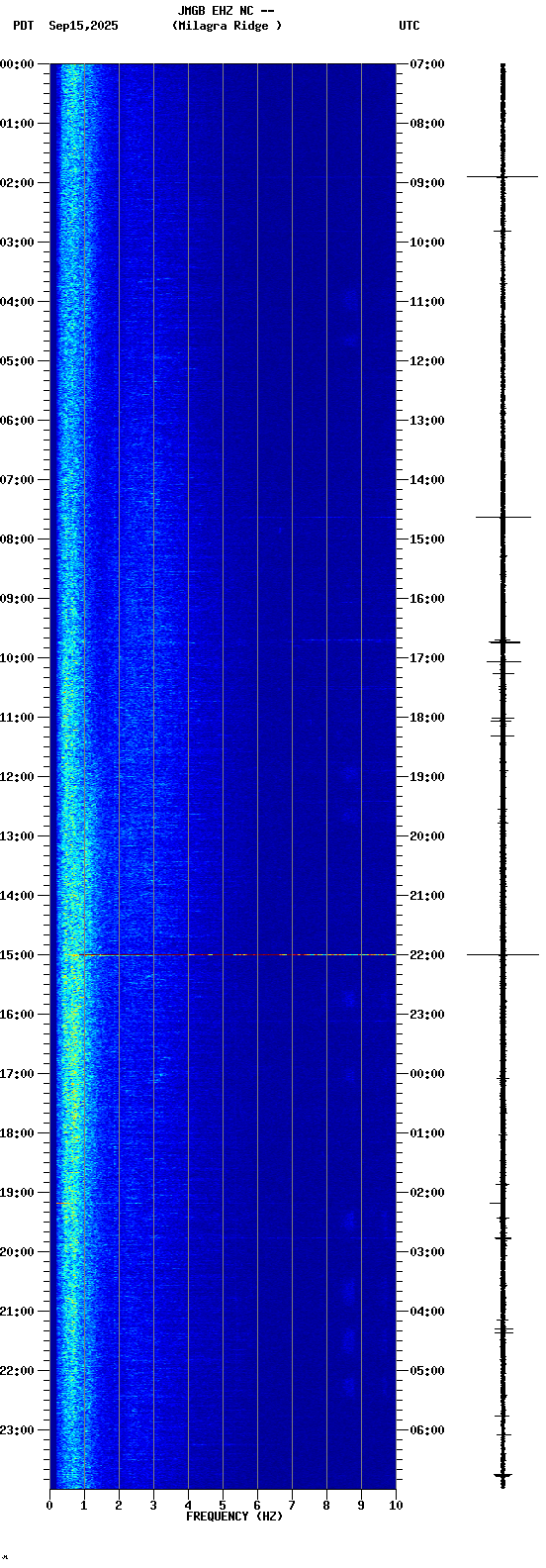
Task: Click the '17:00' label on PDT axis
Action: (x=17, y=1074)
